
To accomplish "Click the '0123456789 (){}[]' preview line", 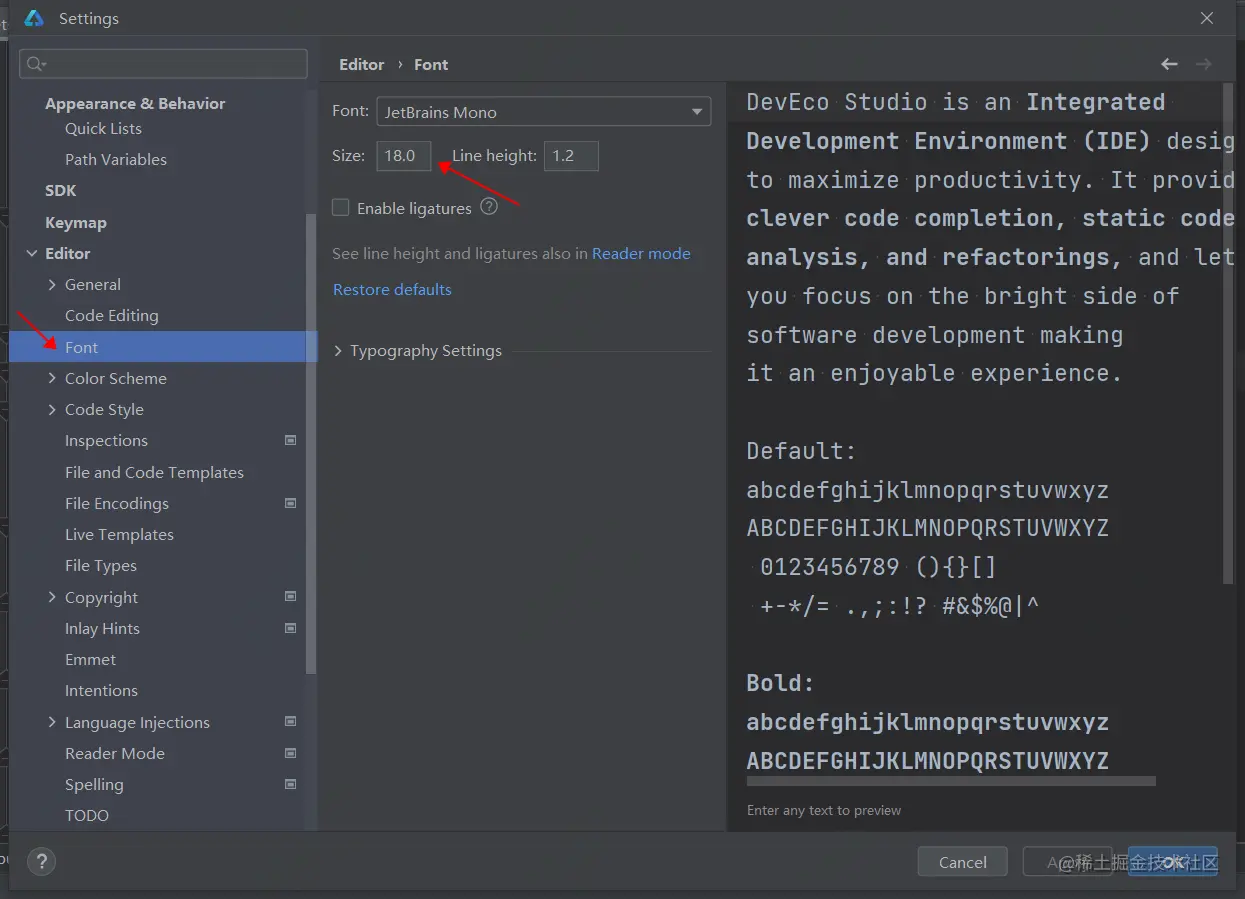I will tap(878, 567).
